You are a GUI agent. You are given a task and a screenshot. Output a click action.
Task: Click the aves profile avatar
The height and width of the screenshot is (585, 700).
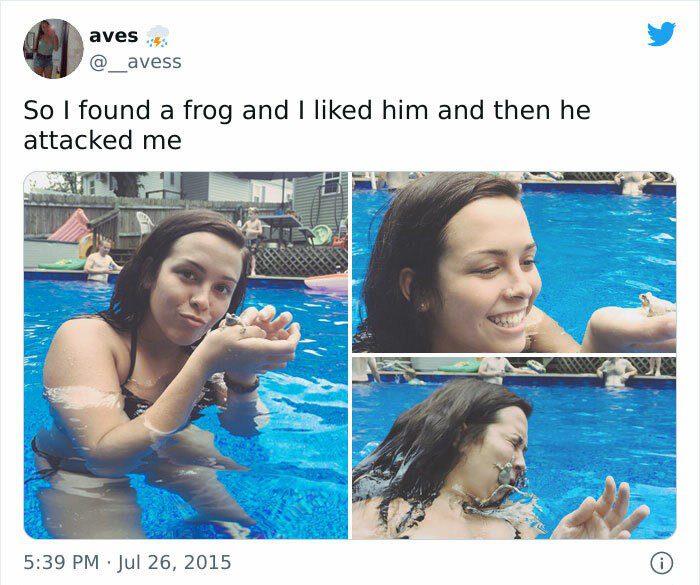coord(53,49)
